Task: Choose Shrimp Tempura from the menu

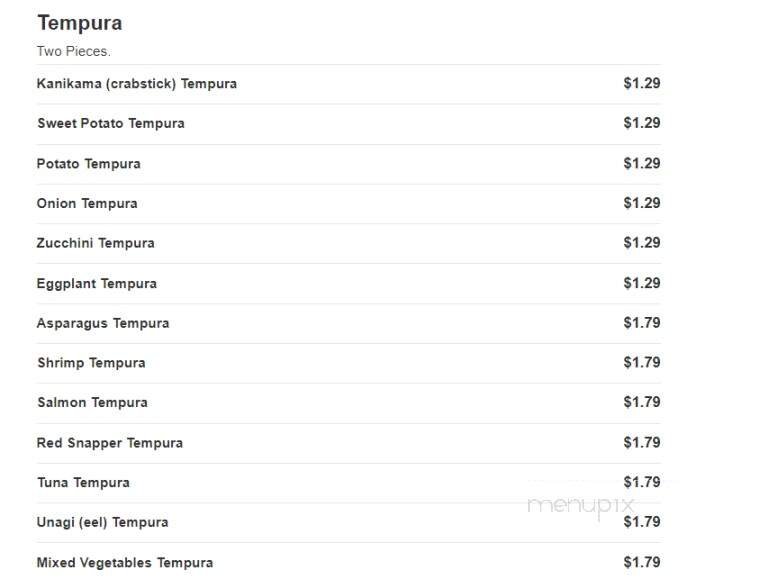Action: (91, 363)
